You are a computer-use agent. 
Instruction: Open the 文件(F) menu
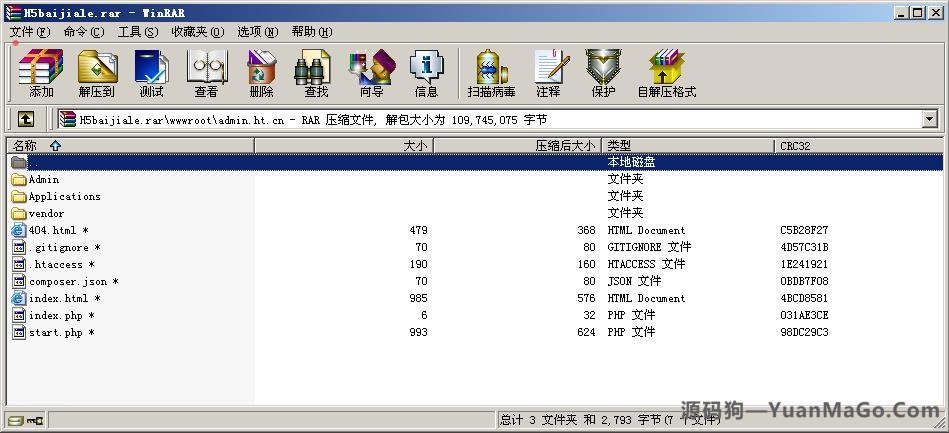pos(30,32)
